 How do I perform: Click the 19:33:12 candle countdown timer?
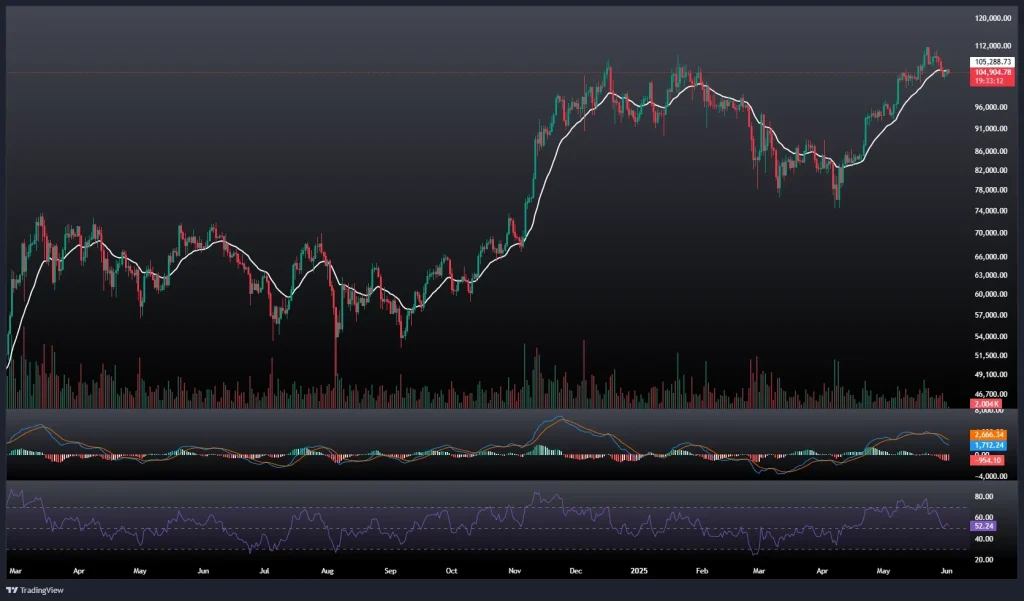[x=992, y=81]
